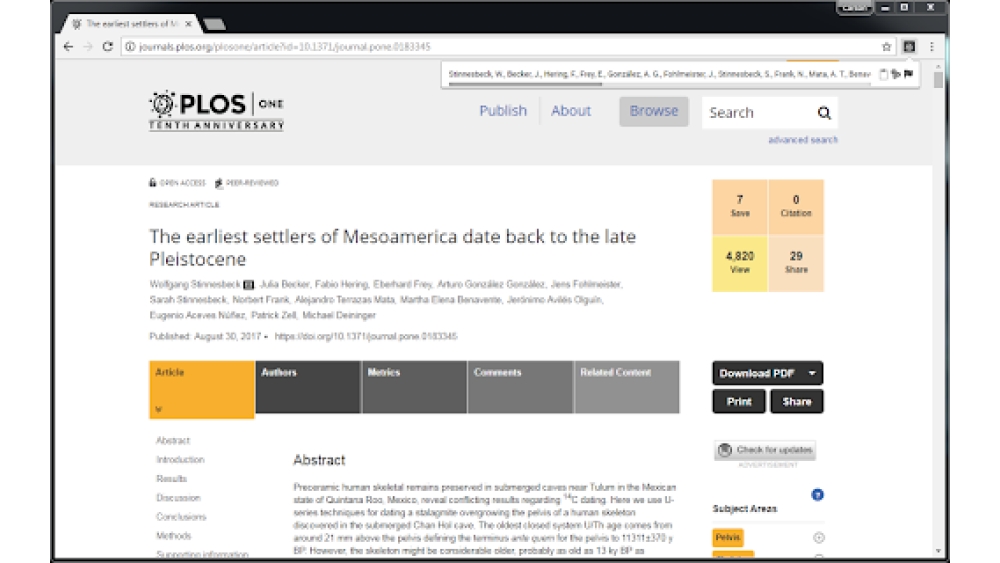Open the Chrome three-dot menu
The width and height of the screenshot is (1000, 563).
[x=932, y=47]
